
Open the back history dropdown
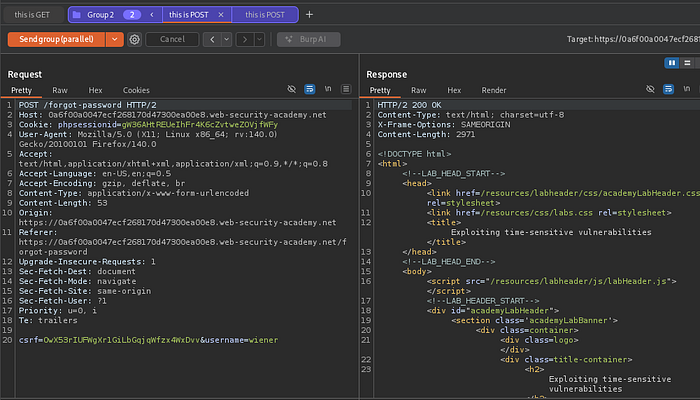pyautogui.click(x=227, y=39)
